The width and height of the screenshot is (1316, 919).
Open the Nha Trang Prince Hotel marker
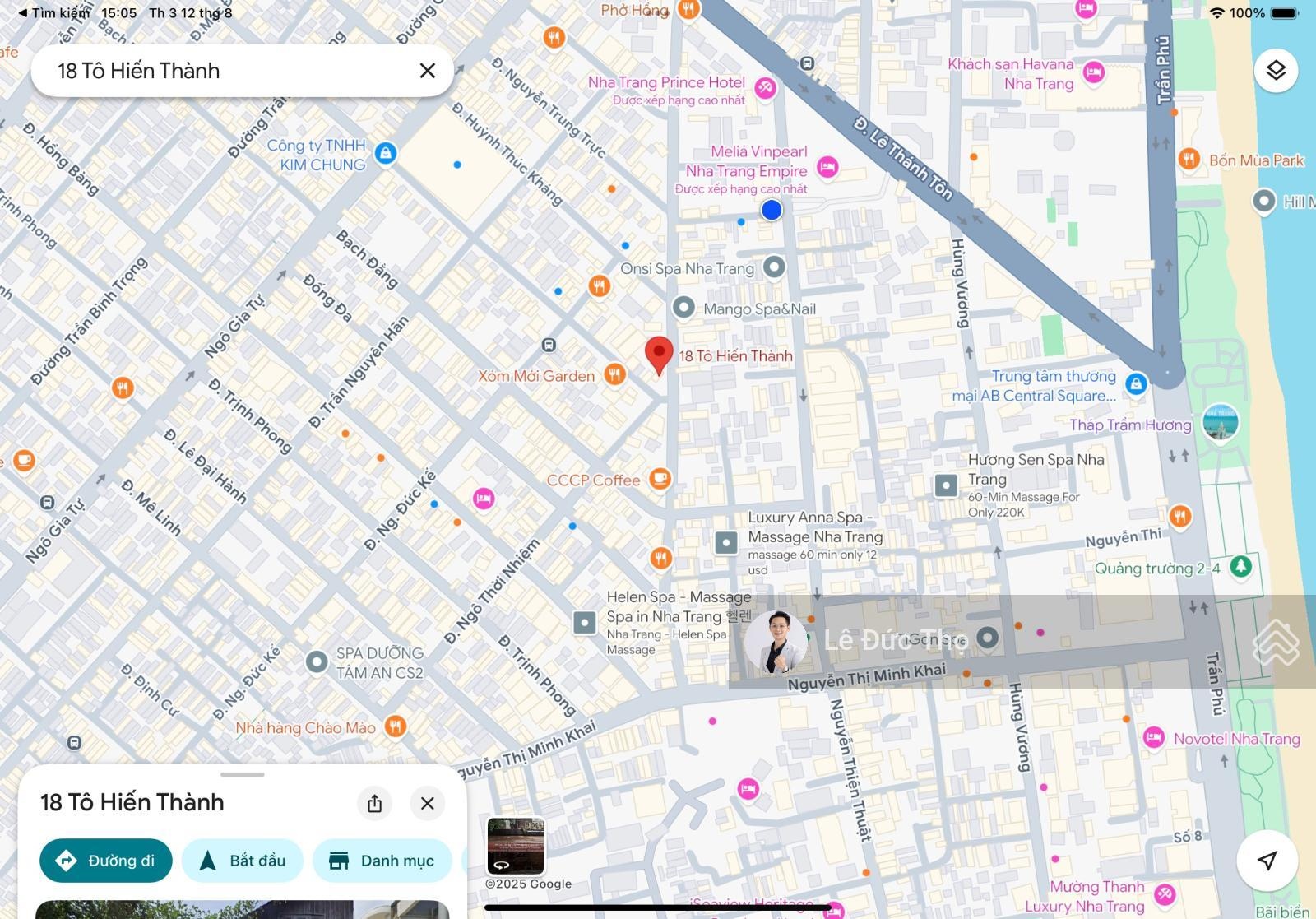point(766,88)
